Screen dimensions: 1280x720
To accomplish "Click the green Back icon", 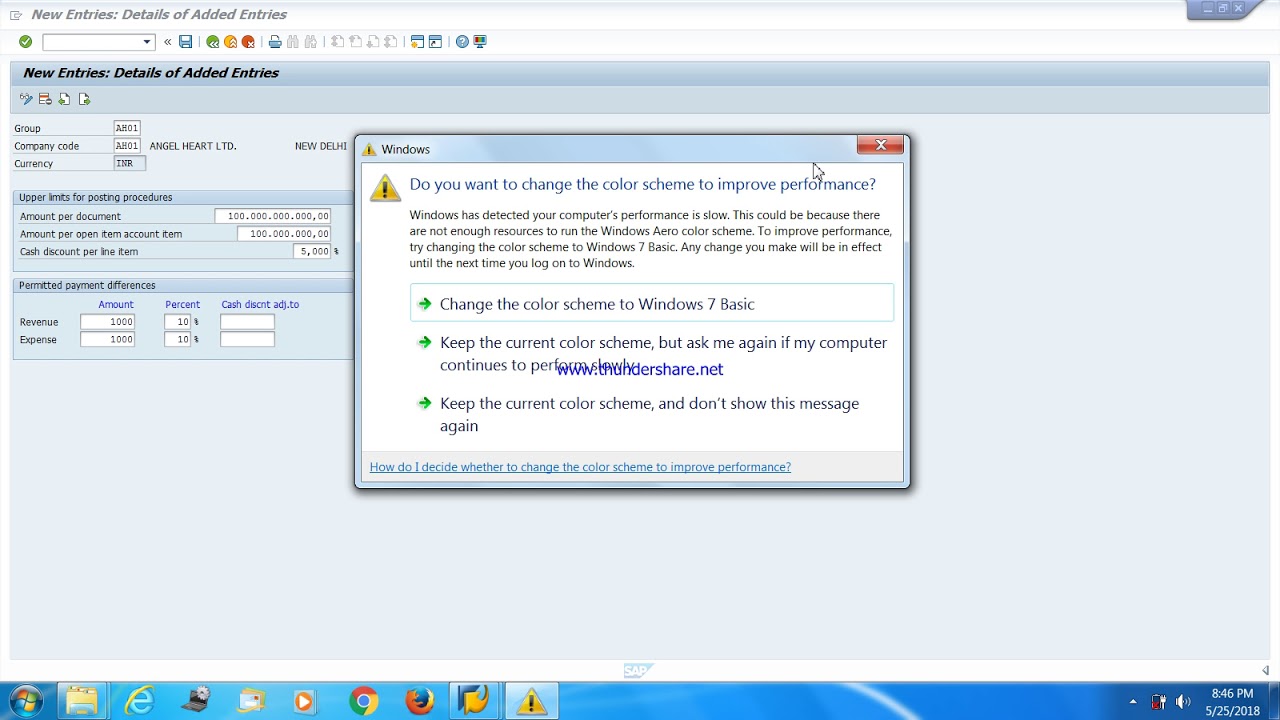I will (212, 42).
